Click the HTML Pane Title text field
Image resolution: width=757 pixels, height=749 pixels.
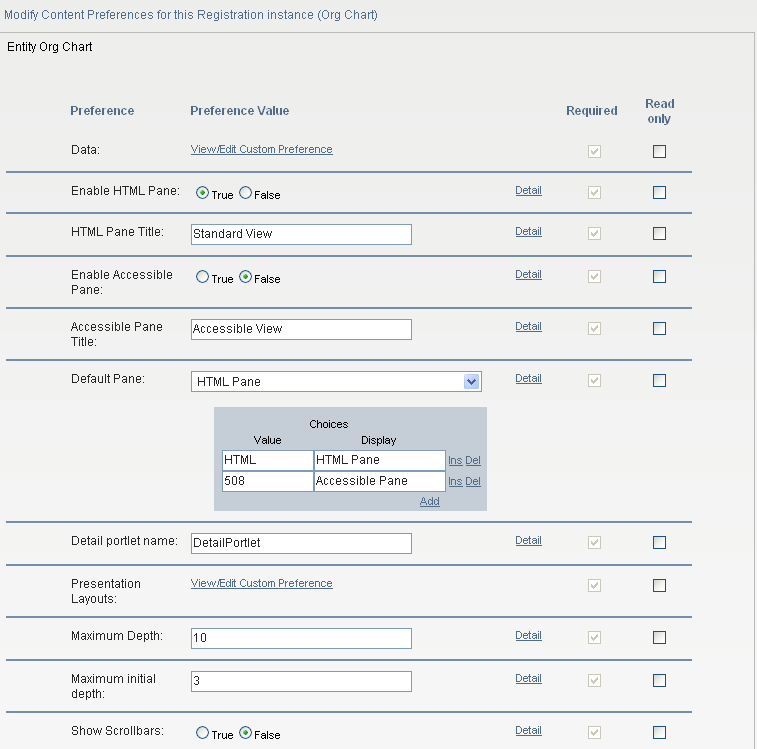tap(301, 234)
